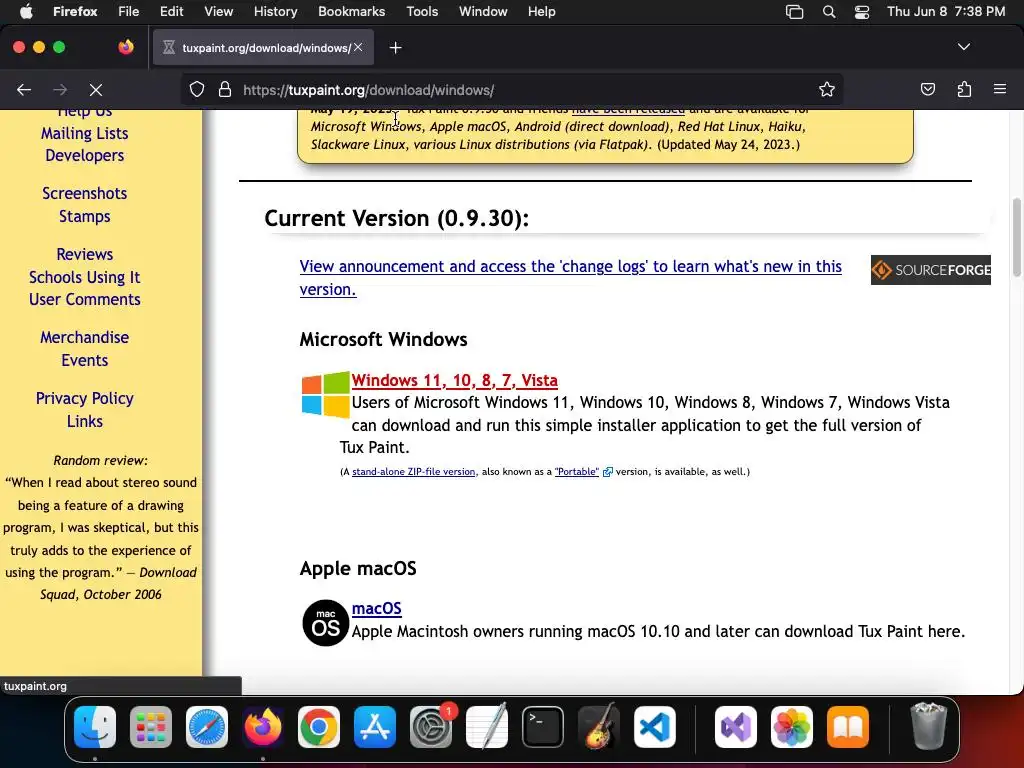Open the Reviews sidebar link
Screen dimensions: 1024x768
pos(84,254)
